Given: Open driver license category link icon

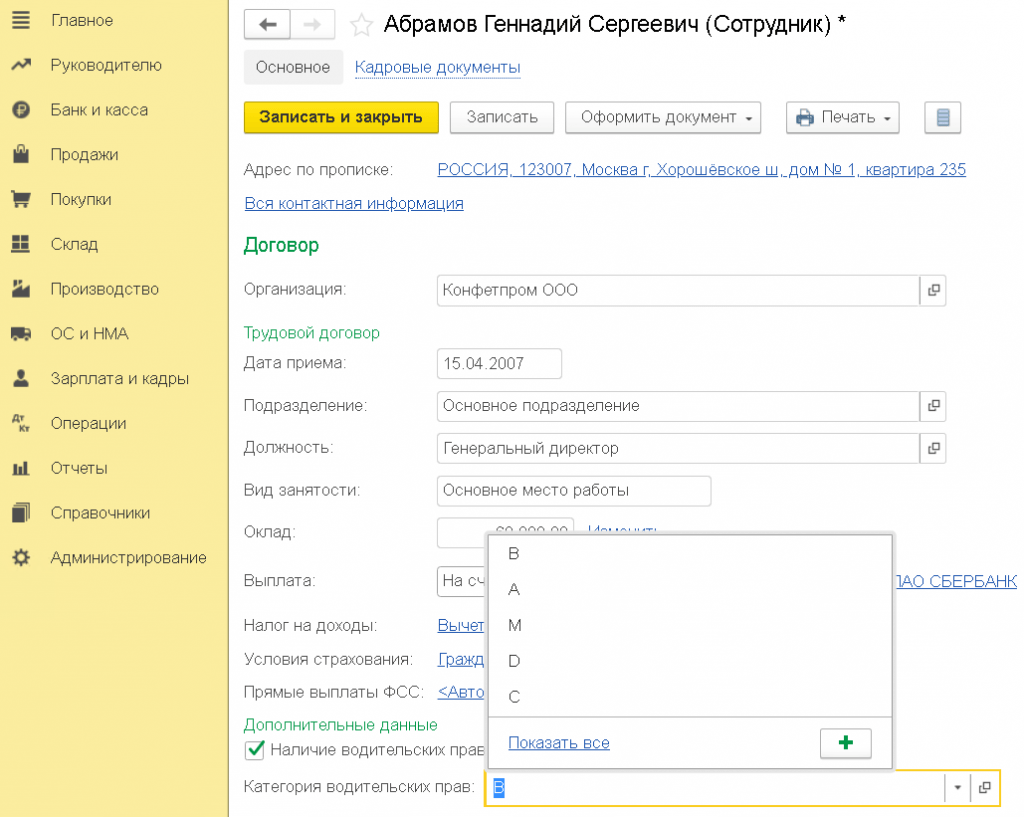Looking at the screenshot, I should (984, 788).
